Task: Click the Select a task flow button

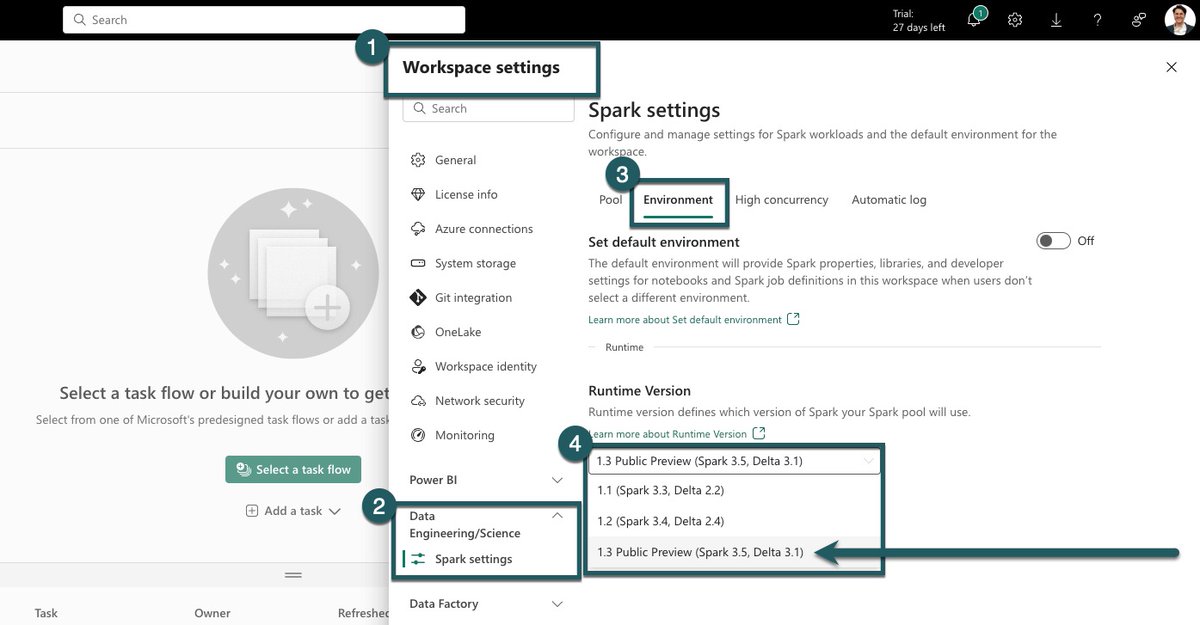Action: coord(293,469)
